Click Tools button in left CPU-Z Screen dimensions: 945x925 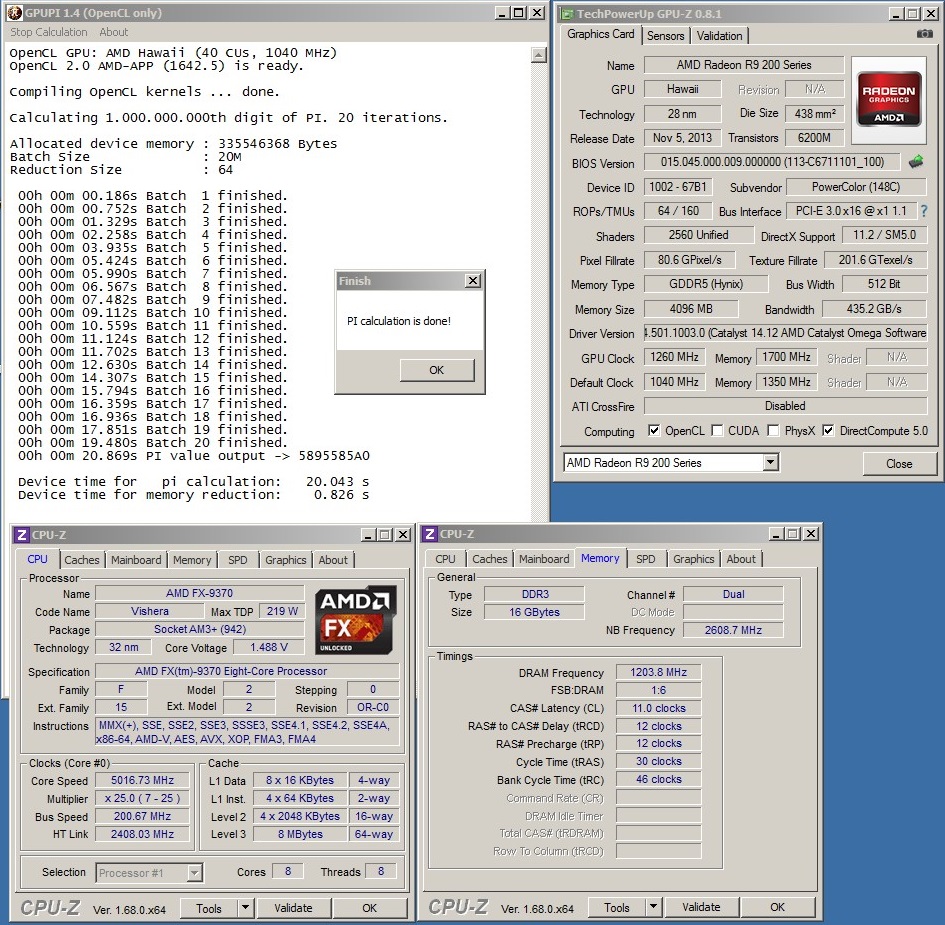pos(209,908)
